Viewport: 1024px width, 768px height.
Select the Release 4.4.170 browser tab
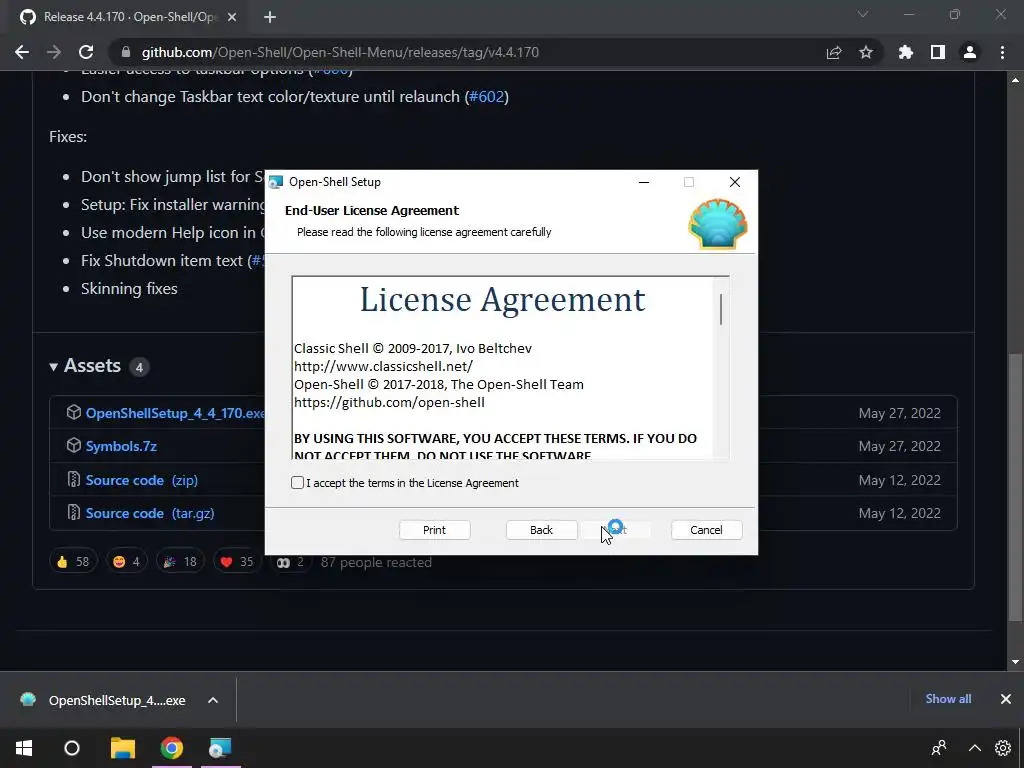tap(127, 17)
